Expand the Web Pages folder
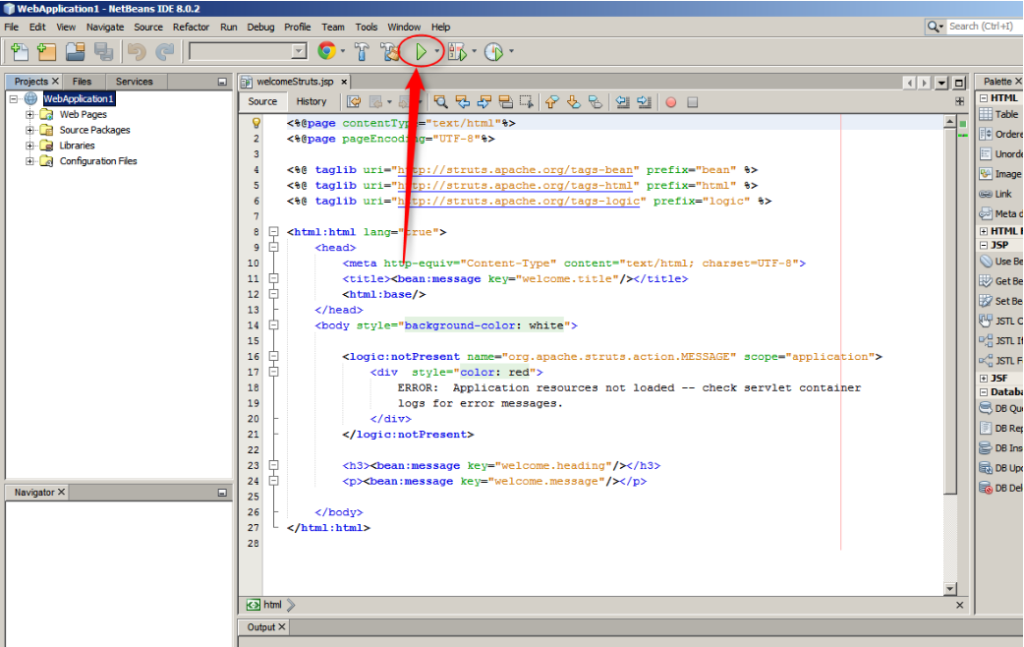Image resolution: width=1024 pixels, height=647 pixels. (x=29, y=114)
